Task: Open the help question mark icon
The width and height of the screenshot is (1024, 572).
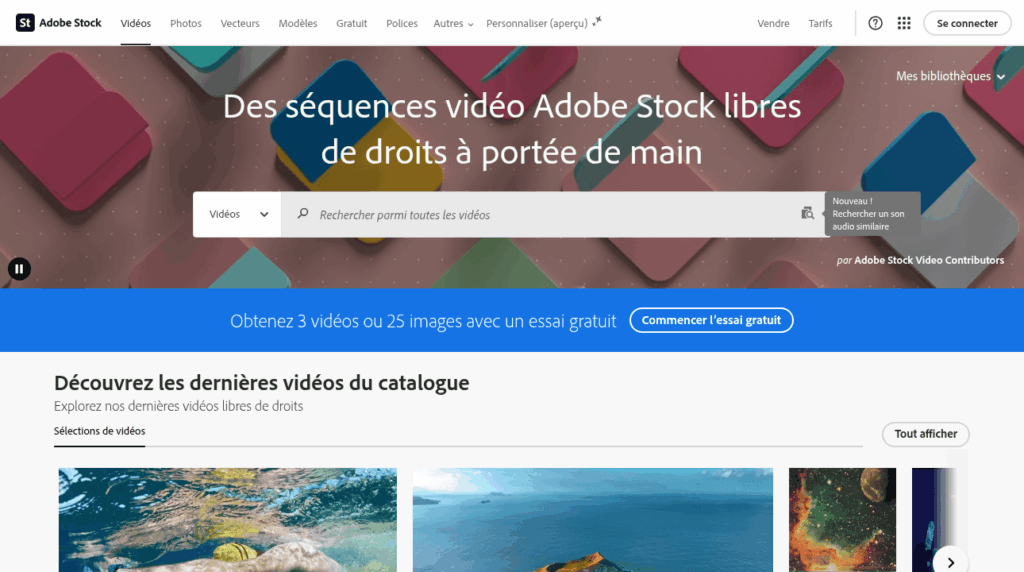Action: click(875, 23)
